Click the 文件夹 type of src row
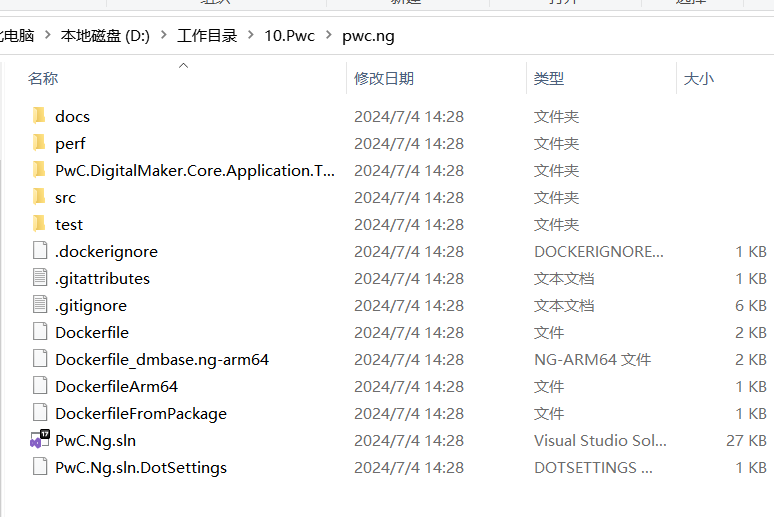 pos(556,198)
